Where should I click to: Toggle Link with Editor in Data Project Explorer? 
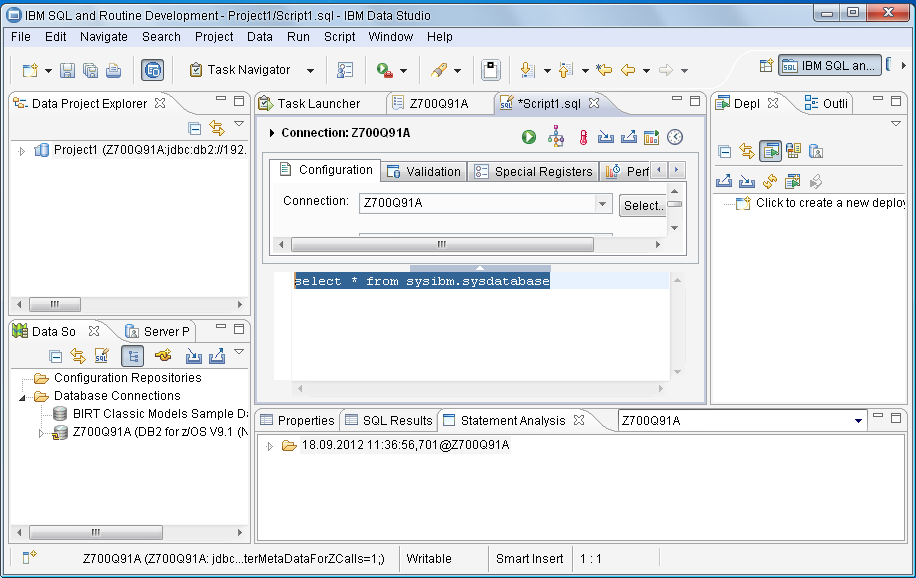pyautogui.click(x=217, y=128)
